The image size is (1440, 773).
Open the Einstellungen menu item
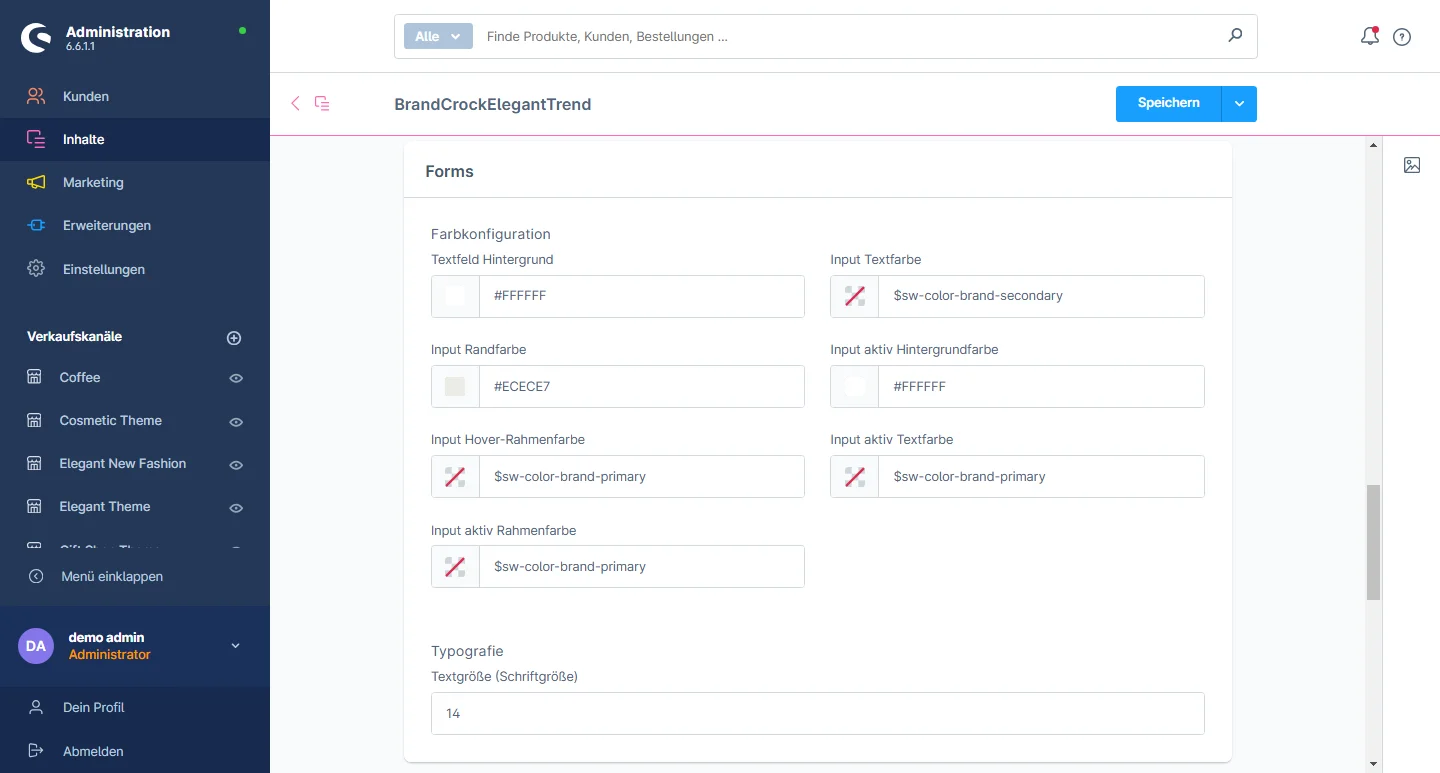103,269
